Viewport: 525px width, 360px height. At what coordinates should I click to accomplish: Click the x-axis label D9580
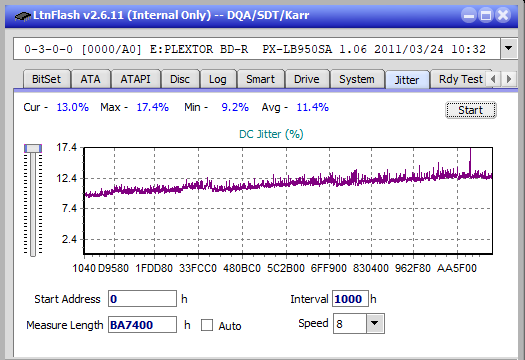[113, 268]
